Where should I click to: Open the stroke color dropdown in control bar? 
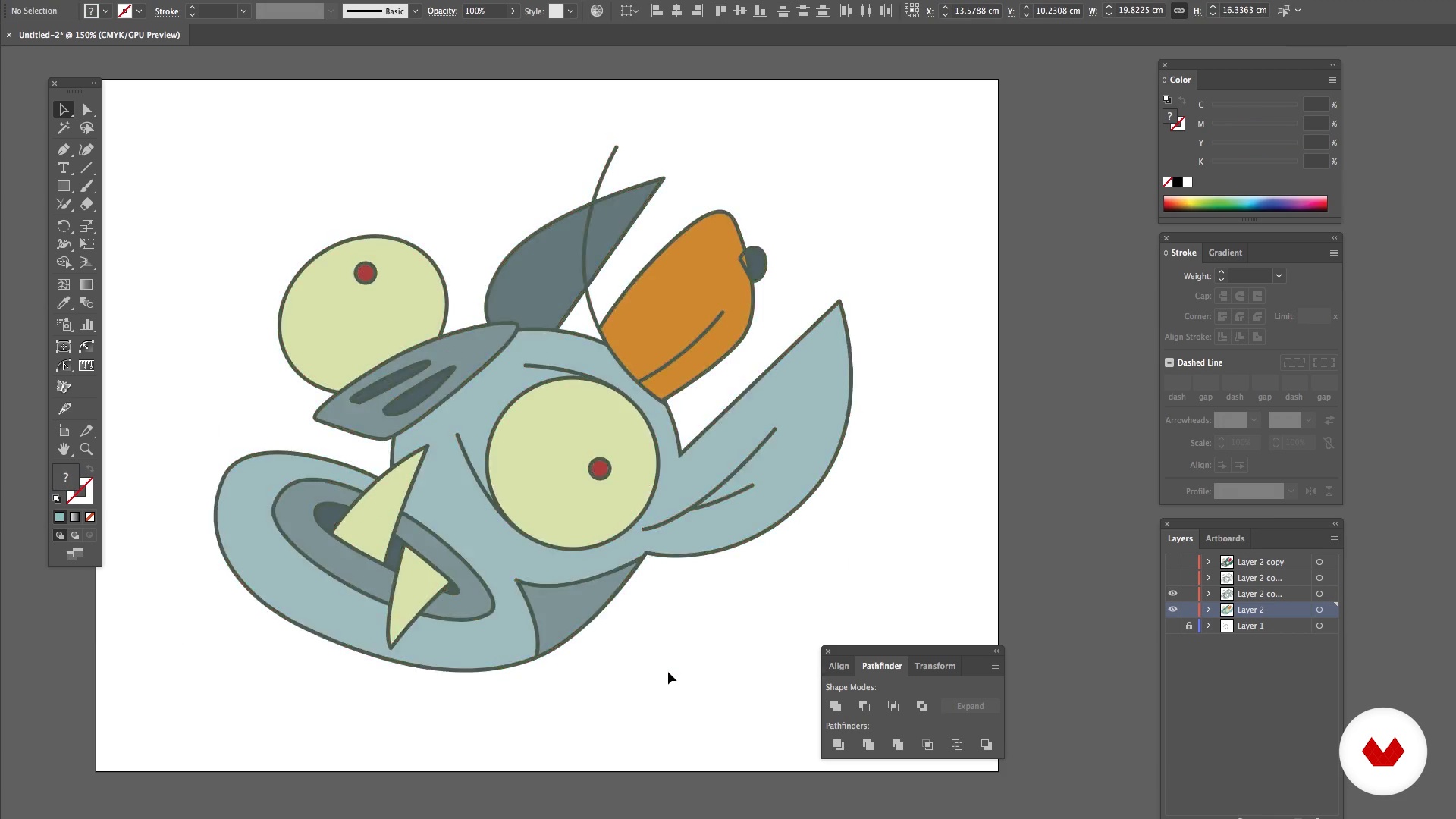(x=139, y=11)
